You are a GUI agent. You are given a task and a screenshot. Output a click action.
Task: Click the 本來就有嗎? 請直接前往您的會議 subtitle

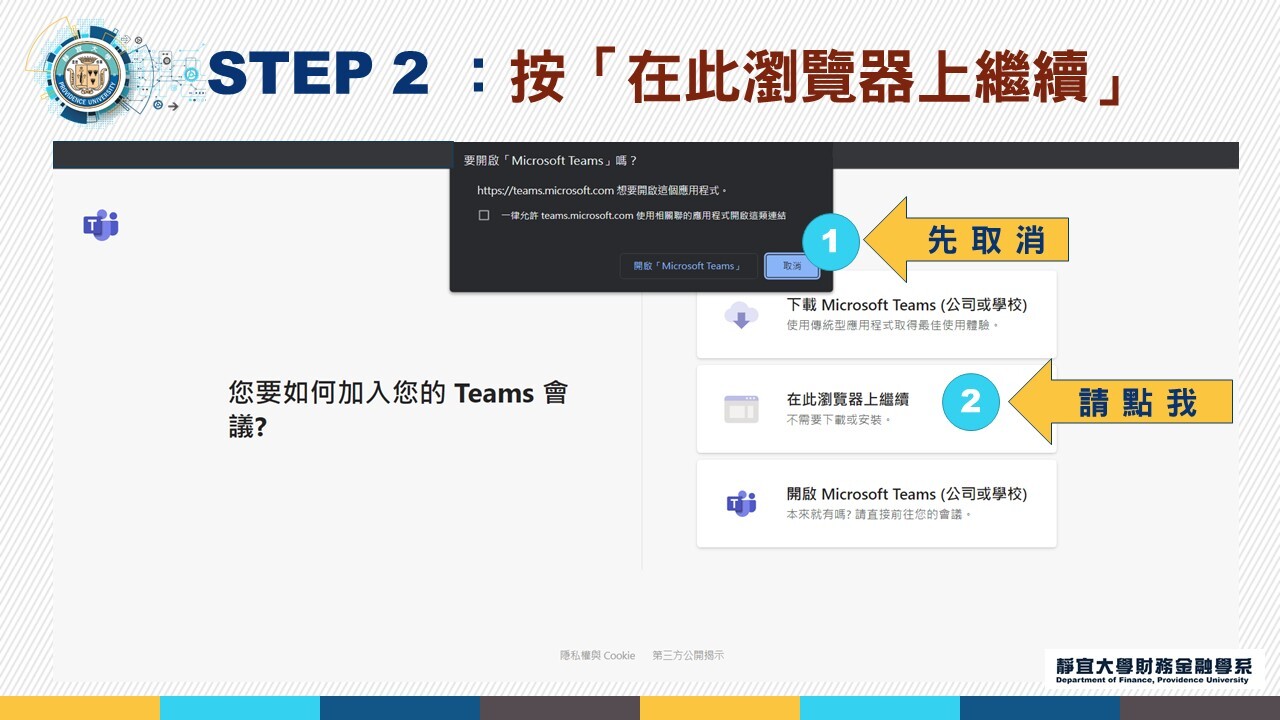pos(880,514)
